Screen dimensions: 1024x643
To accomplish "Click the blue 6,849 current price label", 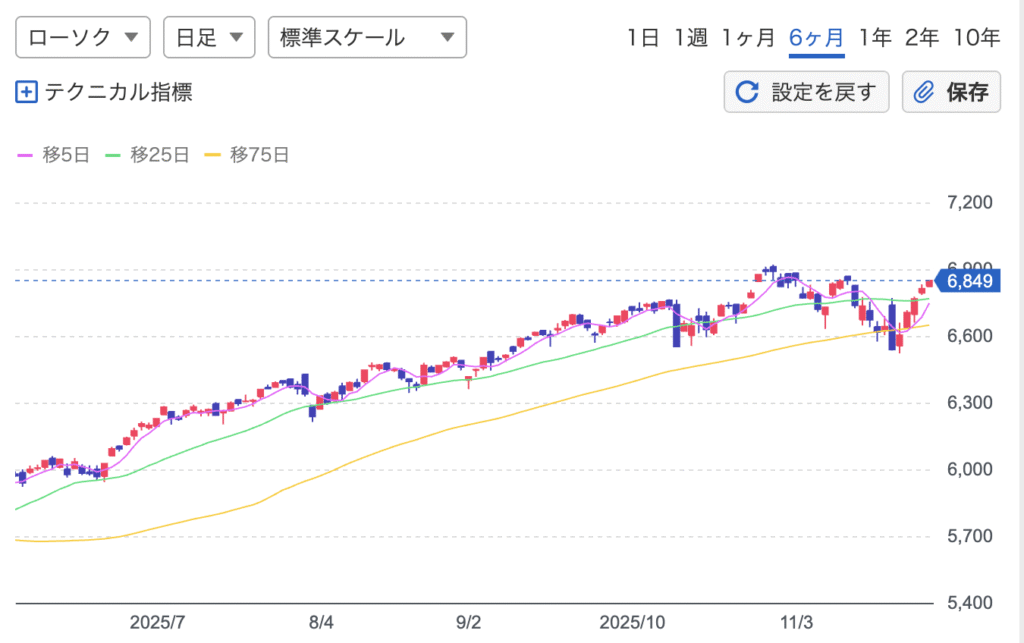I will [967, 281].
